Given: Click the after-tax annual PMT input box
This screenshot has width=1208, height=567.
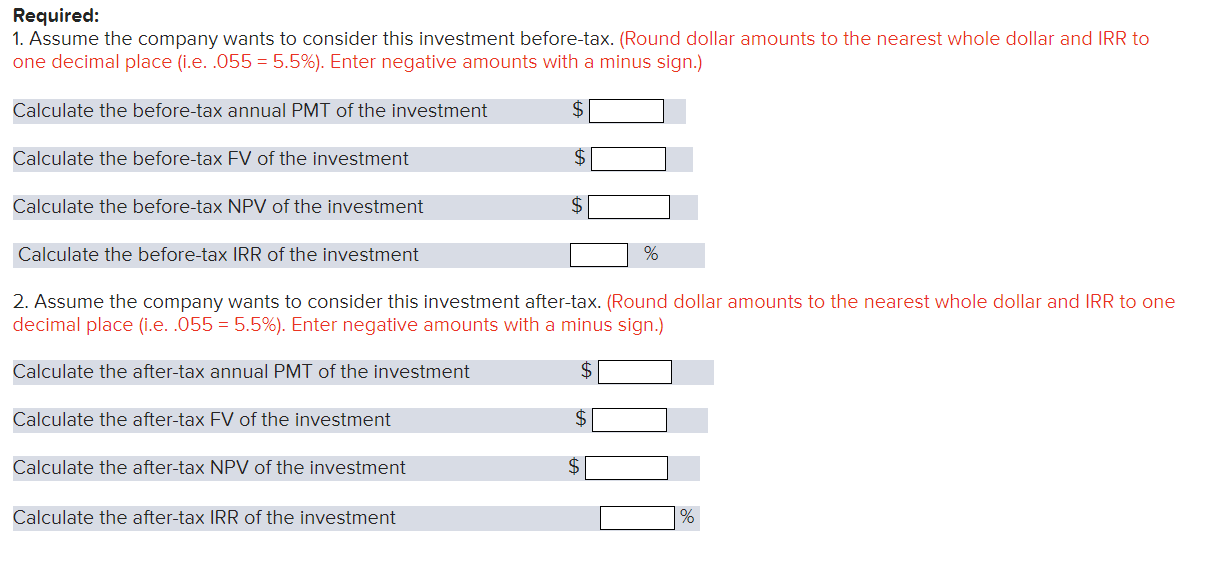Looking at the screenshot, I should click(x=635, y=372).
